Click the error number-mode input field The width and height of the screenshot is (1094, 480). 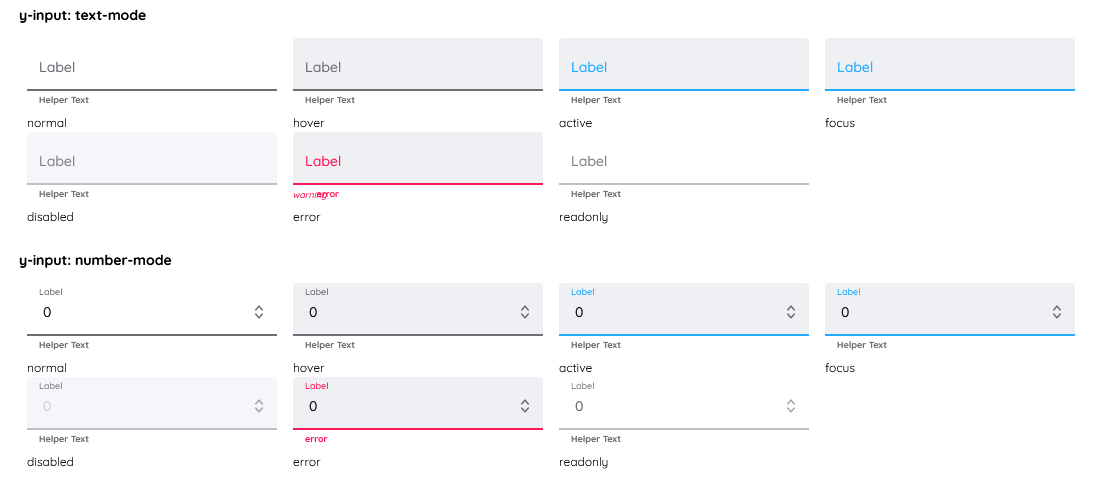(x=406, y=406)
